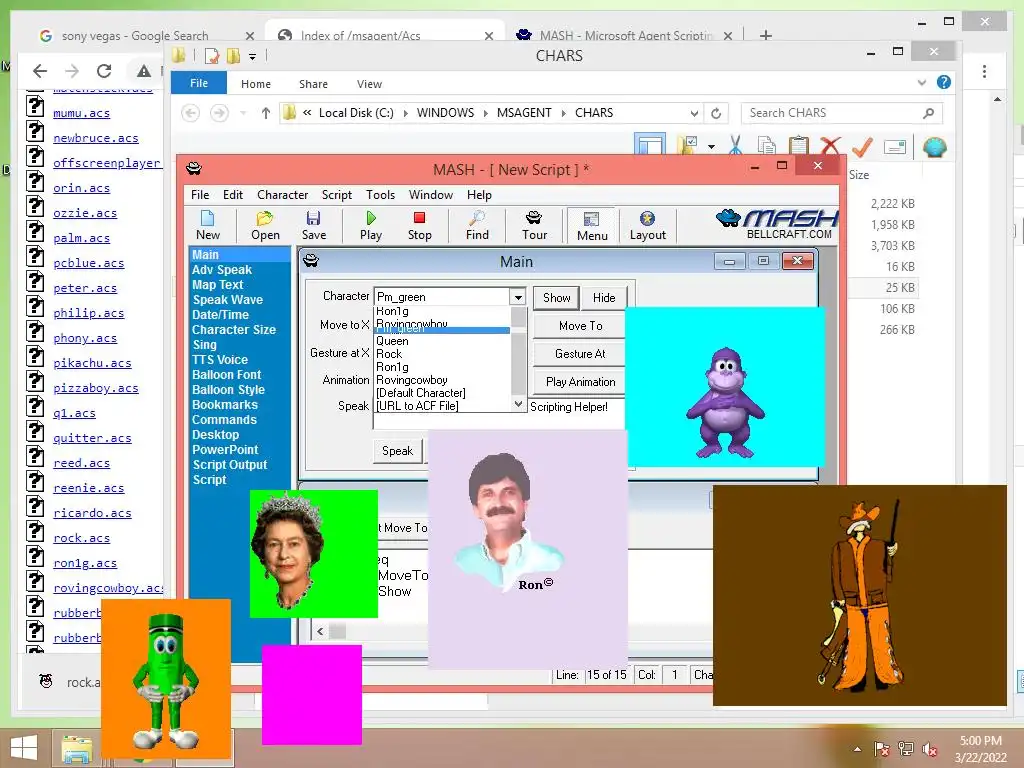The height and width of the screenshot is (768, 1024).
Task: Choose Rock from the character dropdown list
Action: pyautogui.click(x=389, y=354)
